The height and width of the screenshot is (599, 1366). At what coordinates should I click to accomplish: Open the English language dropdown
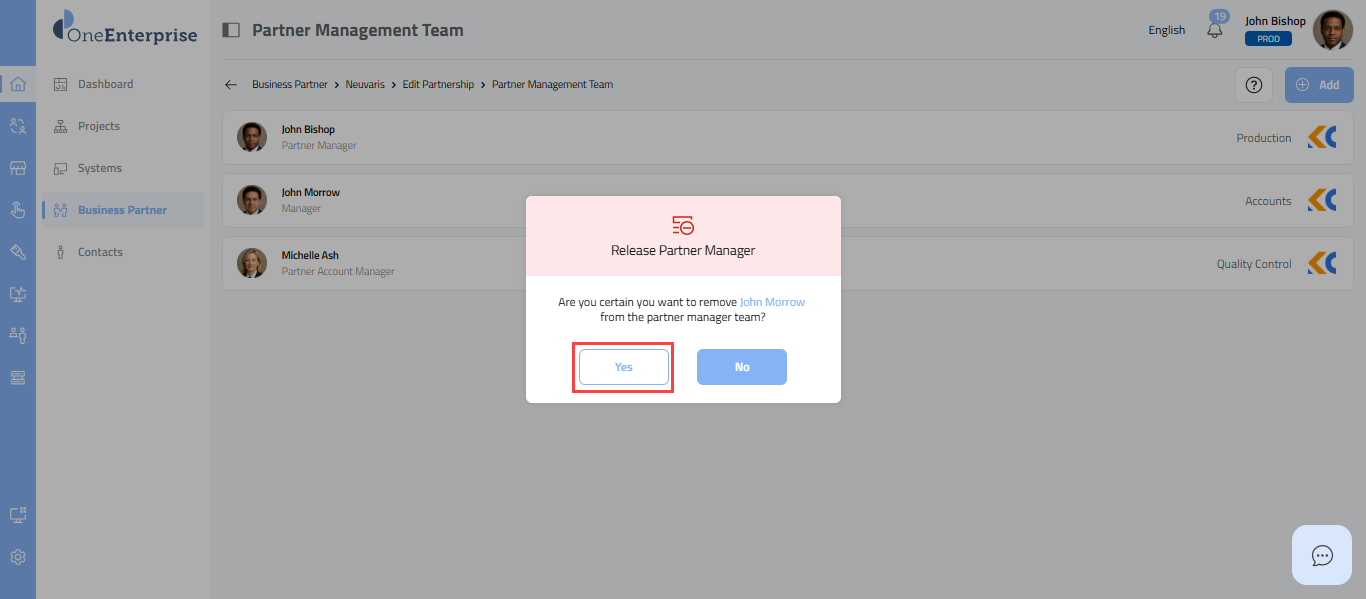click(1166, 30)
